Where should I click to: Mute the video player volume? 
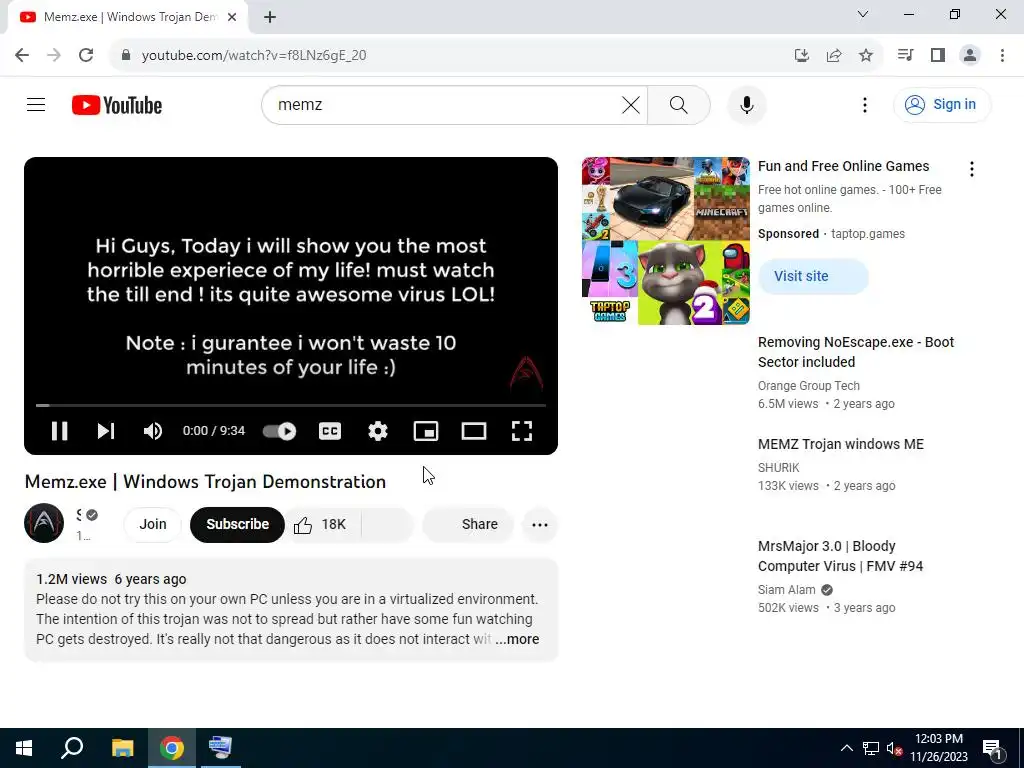pyautogui.click(x=153, y=431)
